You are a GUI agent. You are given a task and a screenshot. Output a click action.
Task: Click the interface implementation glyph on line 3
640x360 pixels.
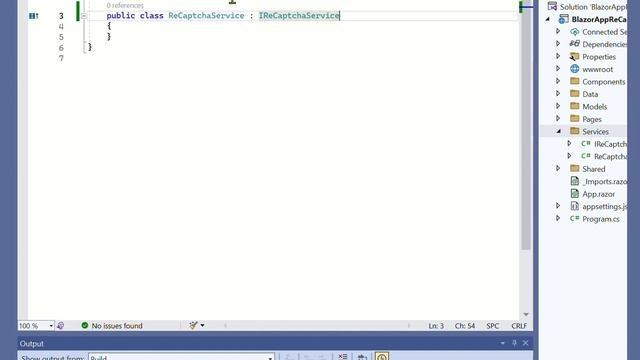tap(34, 16)
